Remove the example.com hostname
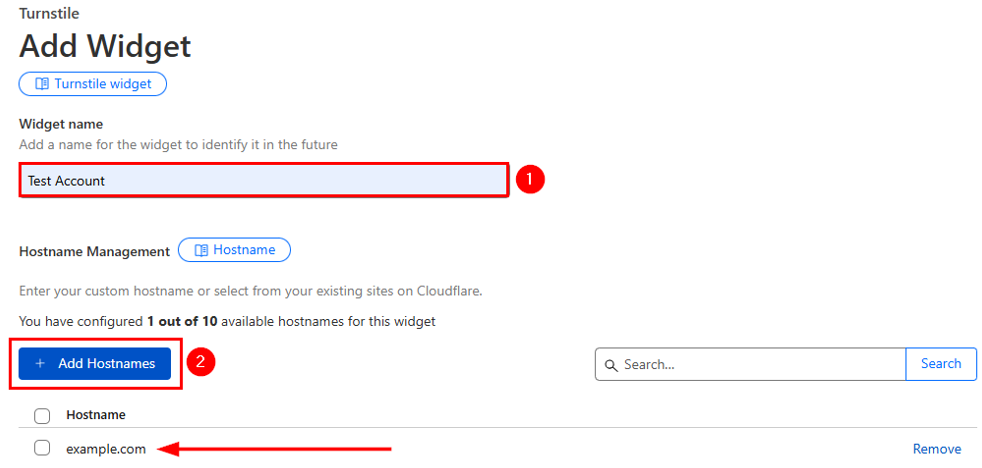This screenshot has height=468, width=982. [x=937, y=449]
